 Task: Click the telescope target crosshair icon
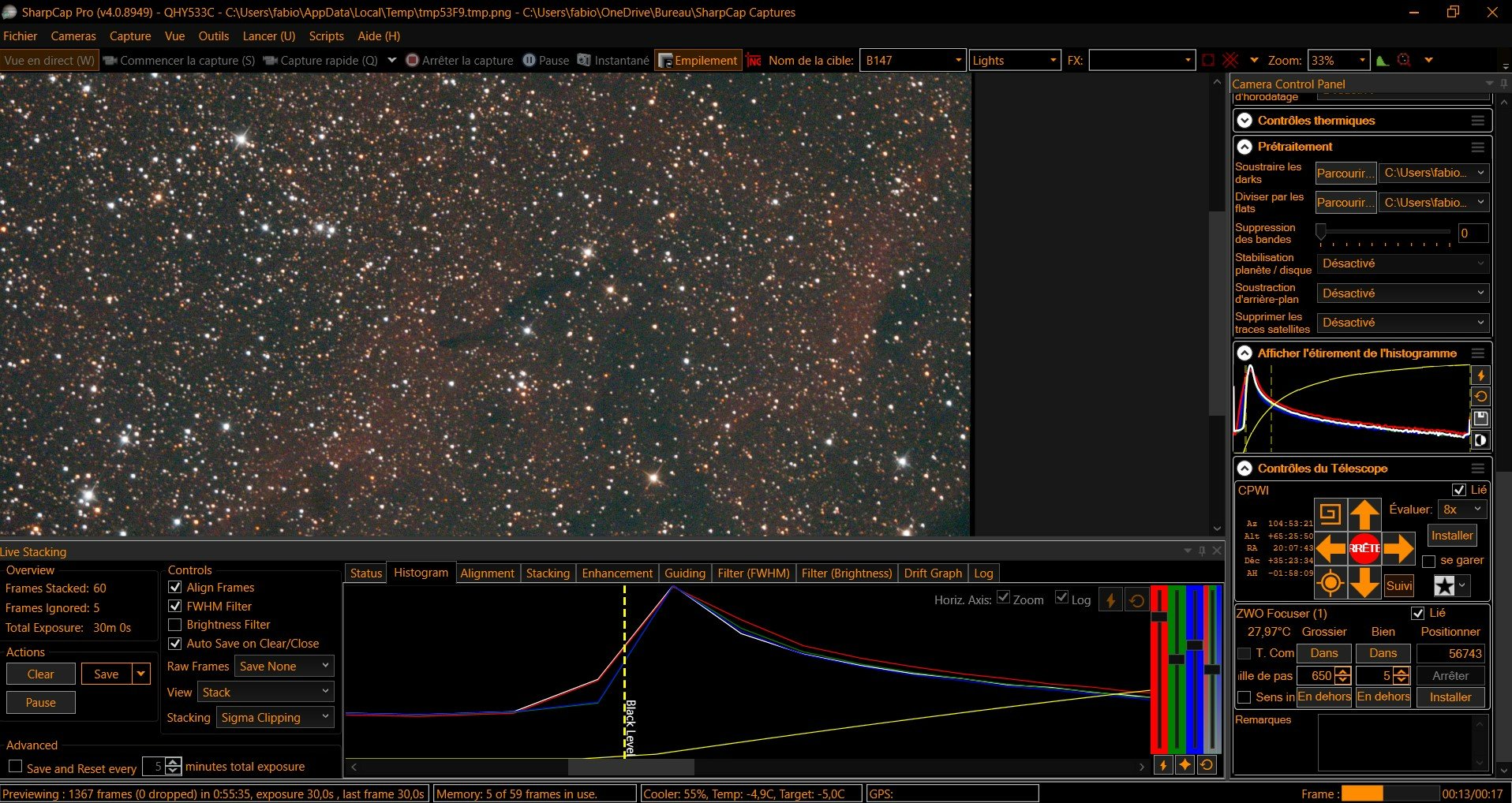coord(1330,583)
